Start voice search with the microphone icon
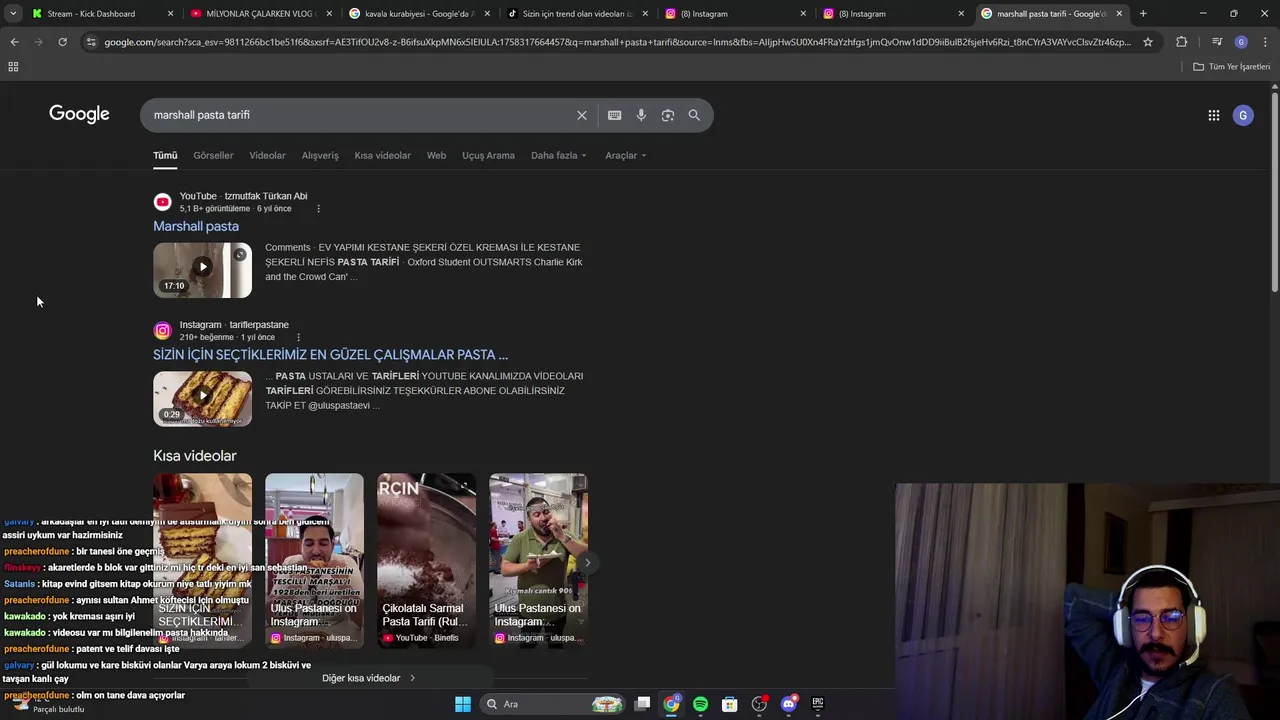The width and height of the screenshot is (1280, 720). pos(641,115)
